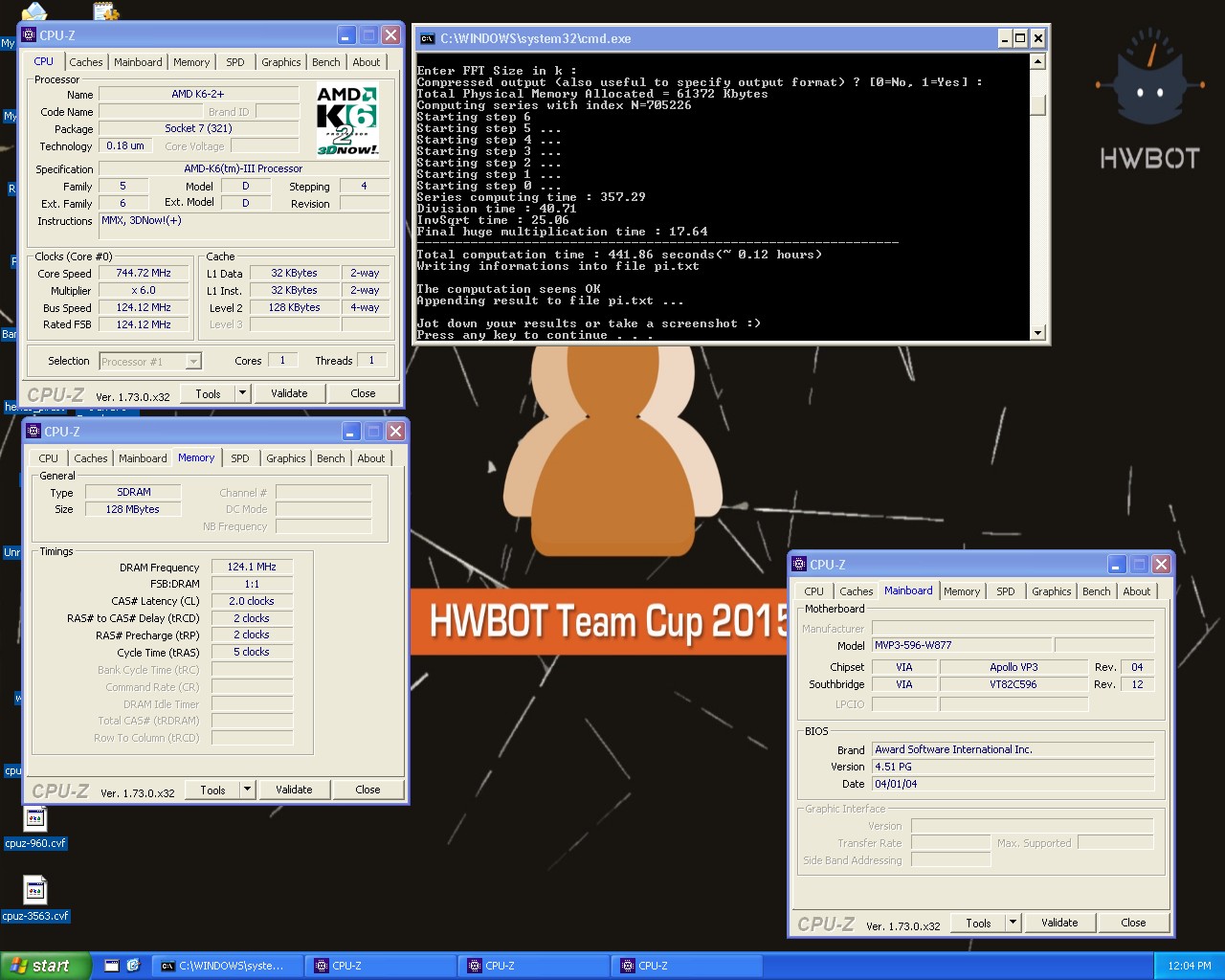Click the cmd.exe title bar console icon
This screenshot has width=1225, height=980.
point(428,39)
